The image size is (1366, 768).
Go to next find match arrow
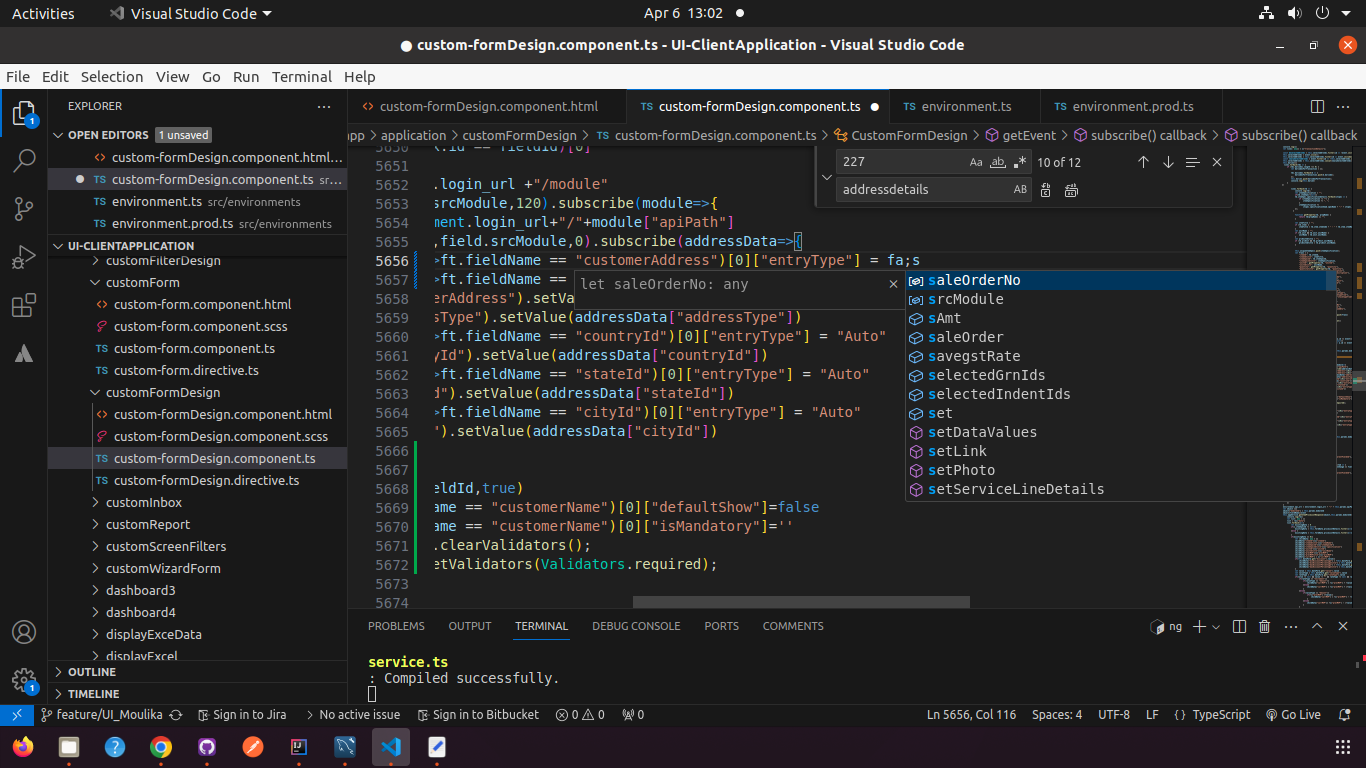(x=1168, y=162)
